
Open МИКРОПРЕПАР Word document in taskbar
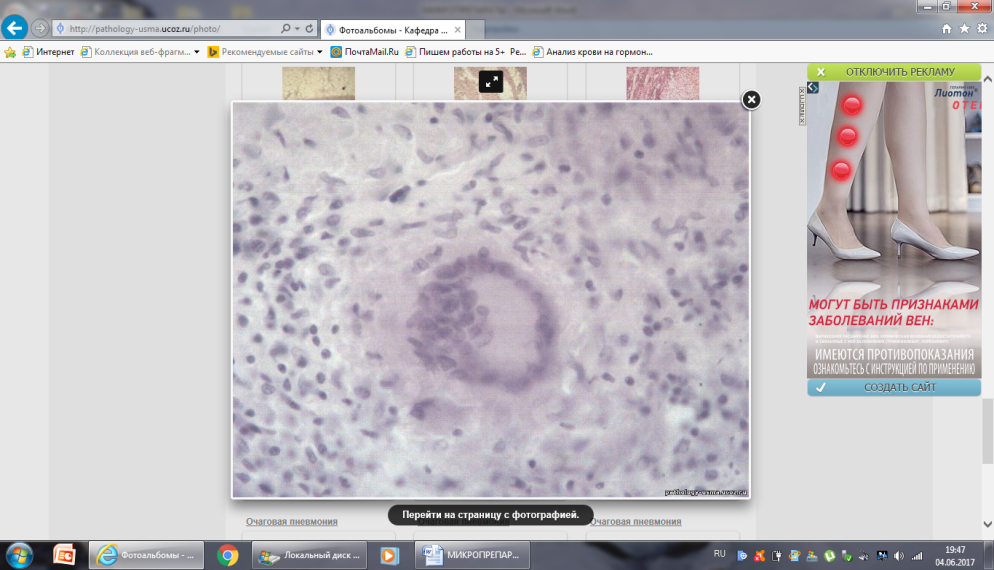click(472, 555)
